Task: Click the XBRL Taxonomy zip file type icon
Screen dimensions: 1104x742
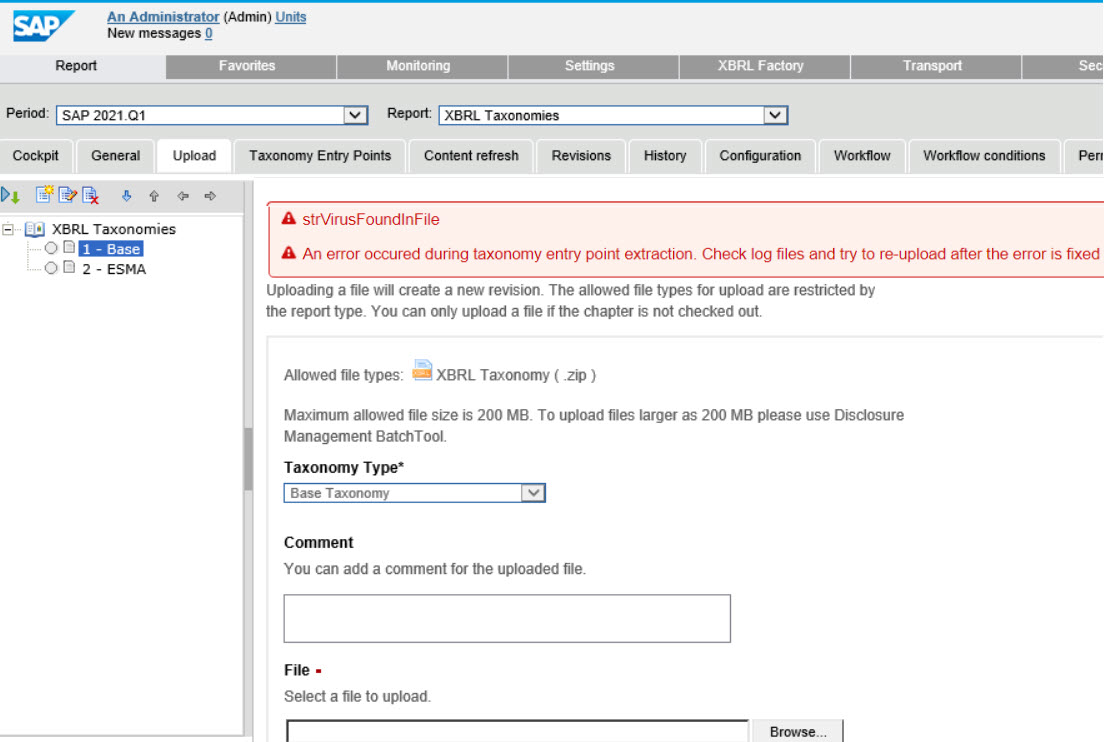Action: [422, 370]
